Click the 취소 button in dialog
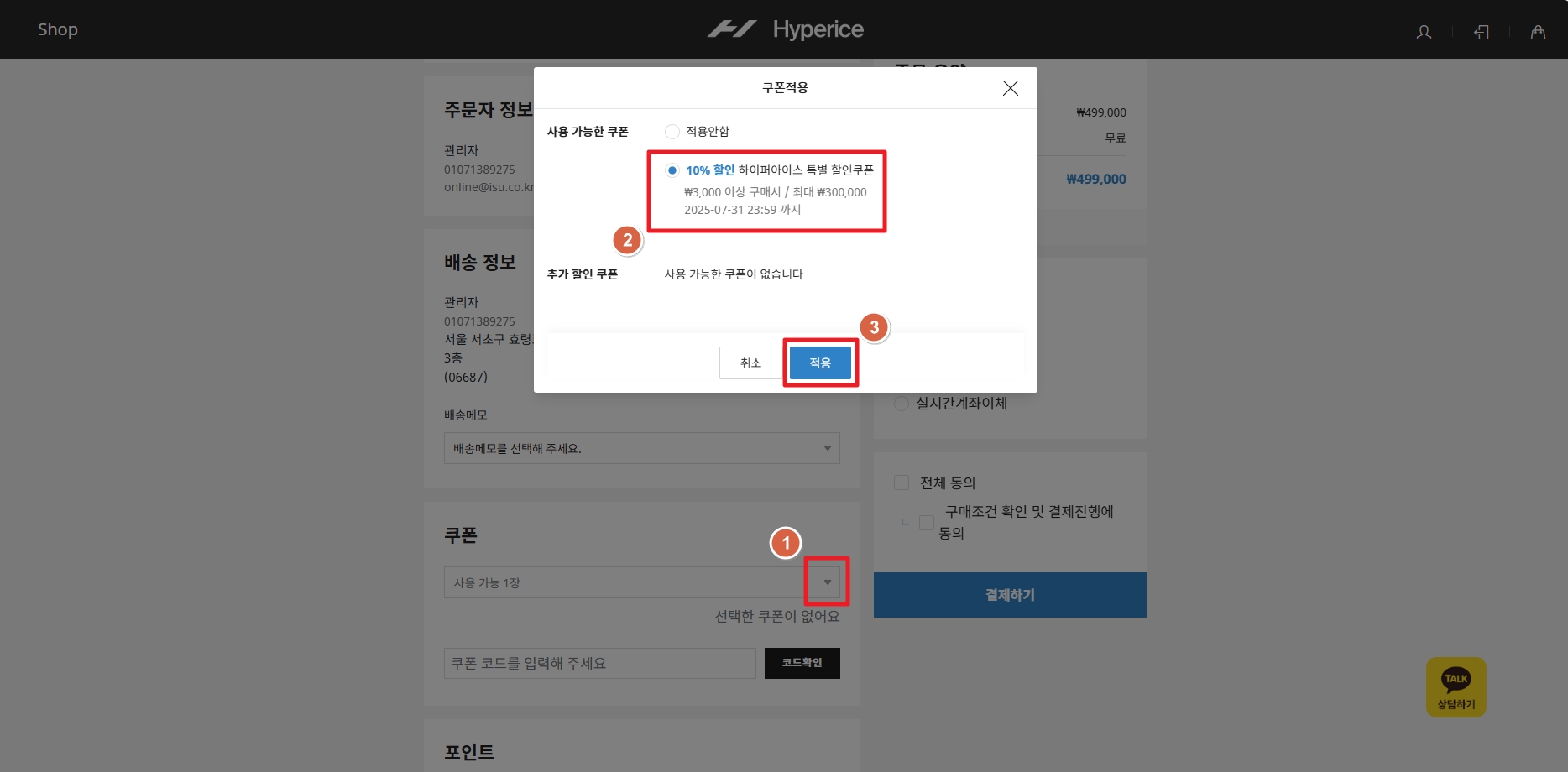This screenshot has height=772, width=1568. click(750, 363)
